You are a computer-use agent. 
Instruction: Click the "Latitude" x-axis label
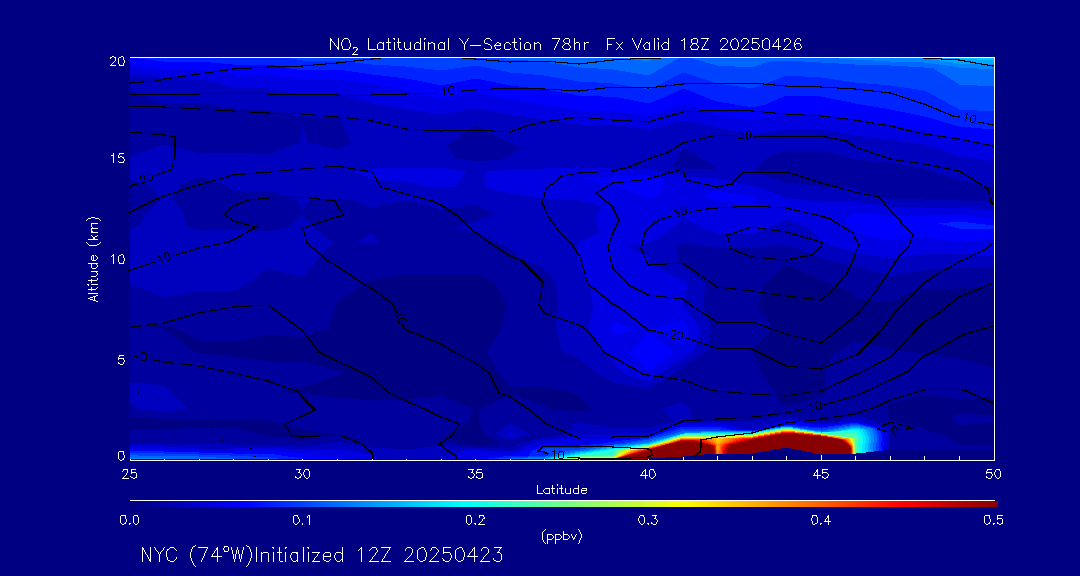562,490
